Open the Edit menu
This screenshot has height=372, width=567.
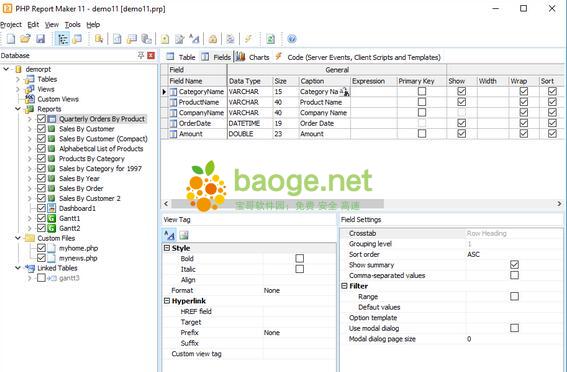tap(33, 25)
